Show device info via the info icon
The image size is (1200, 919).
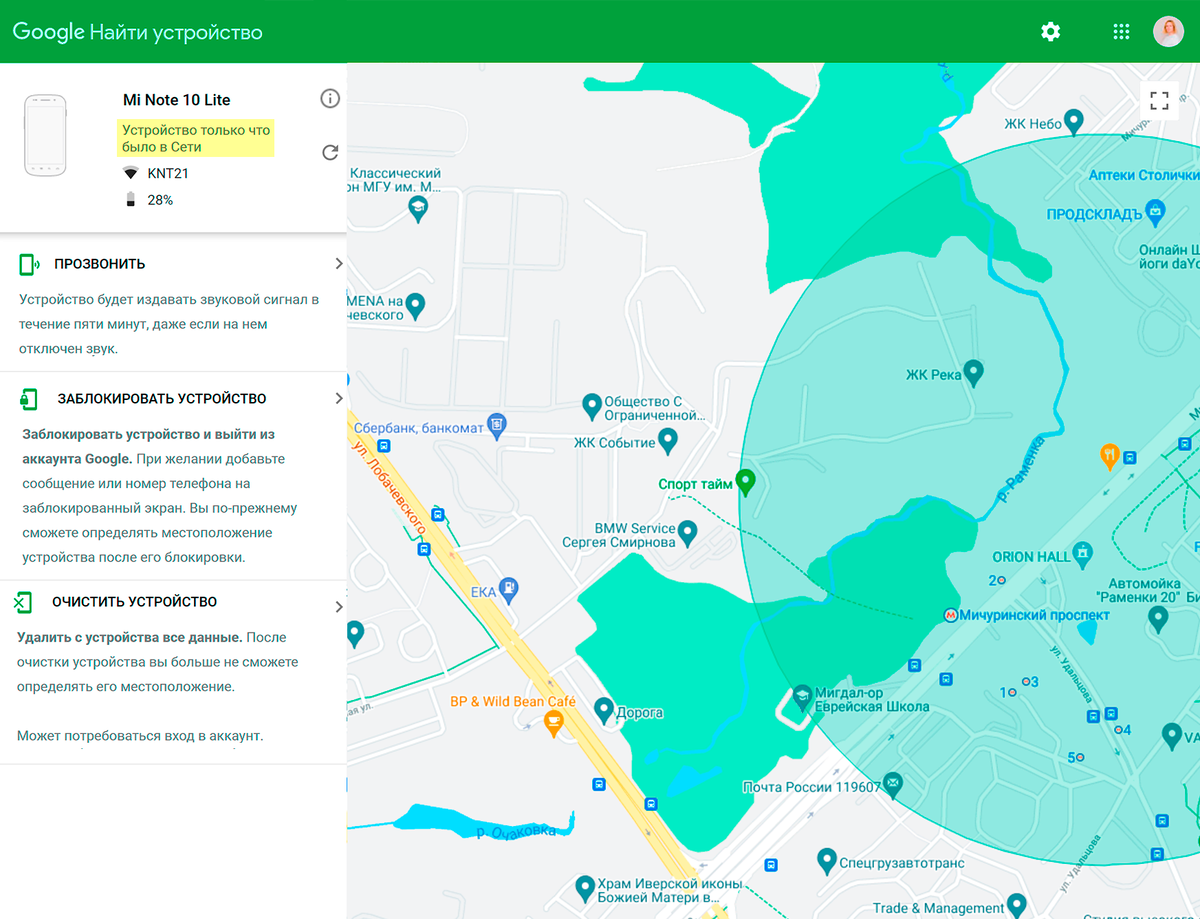330,98
